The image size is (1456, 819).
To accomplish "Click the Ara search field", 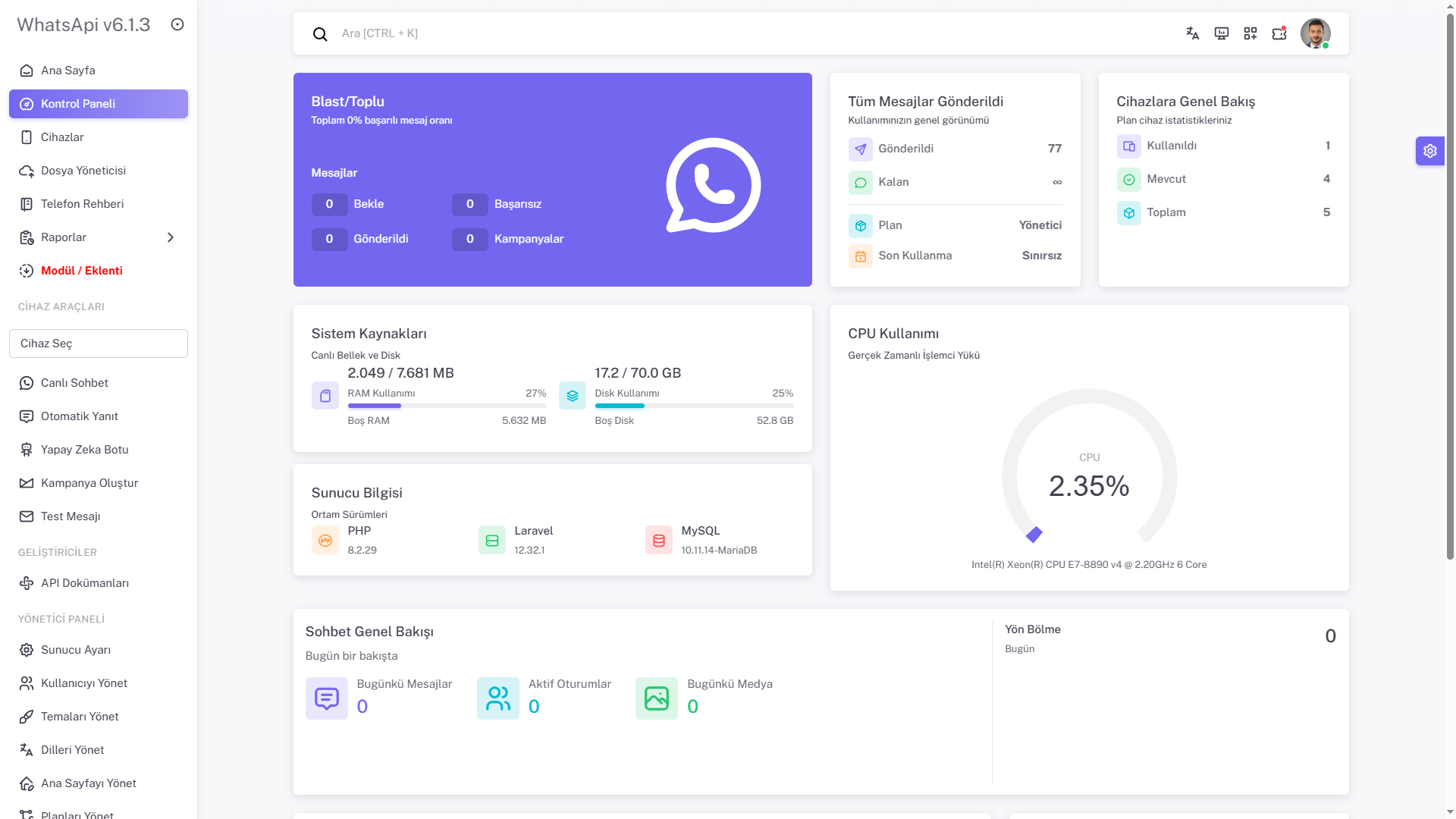I will coord(531,33).
